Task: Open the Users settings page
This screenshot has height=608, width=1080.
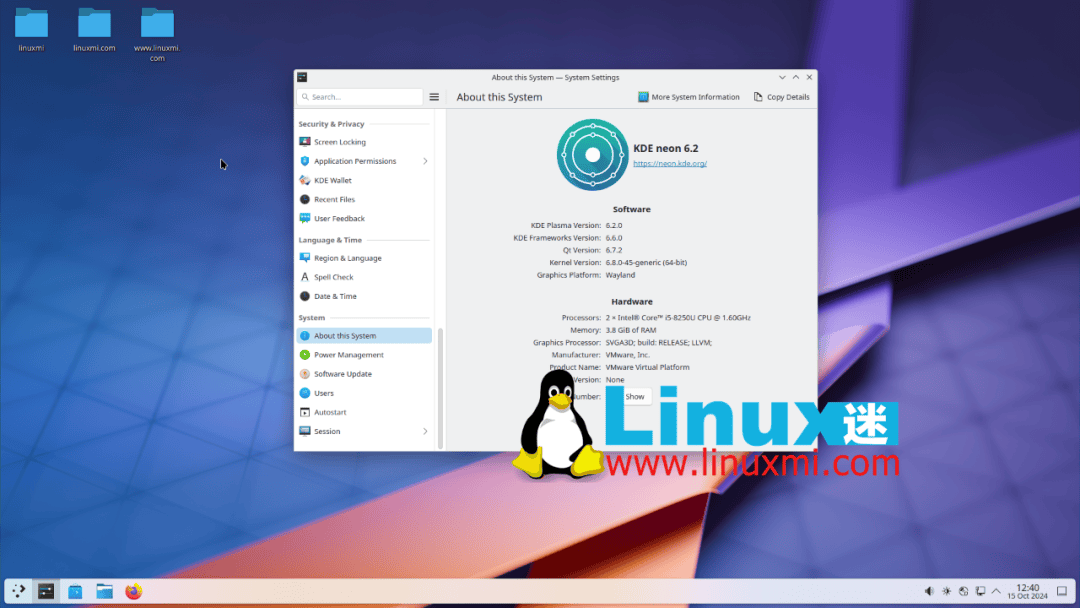Action: tap(323, 393)
